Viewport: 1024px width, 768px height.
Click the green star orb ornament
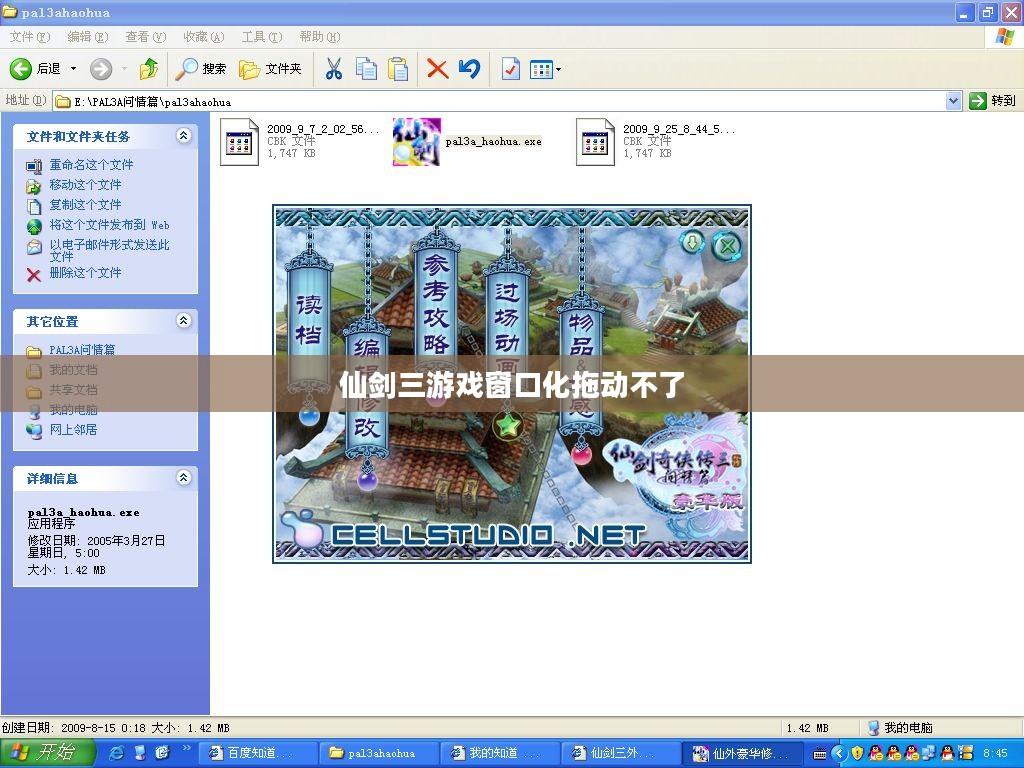507,426
